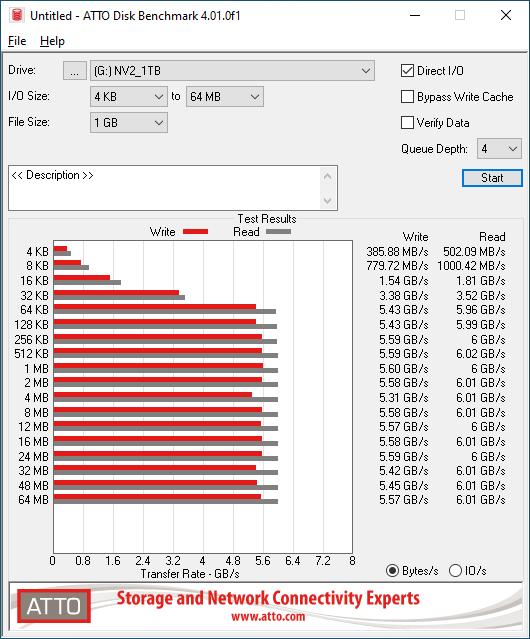Click the drive browse "..." button
This screenshot has width=530, height=639.
(75, 71)
